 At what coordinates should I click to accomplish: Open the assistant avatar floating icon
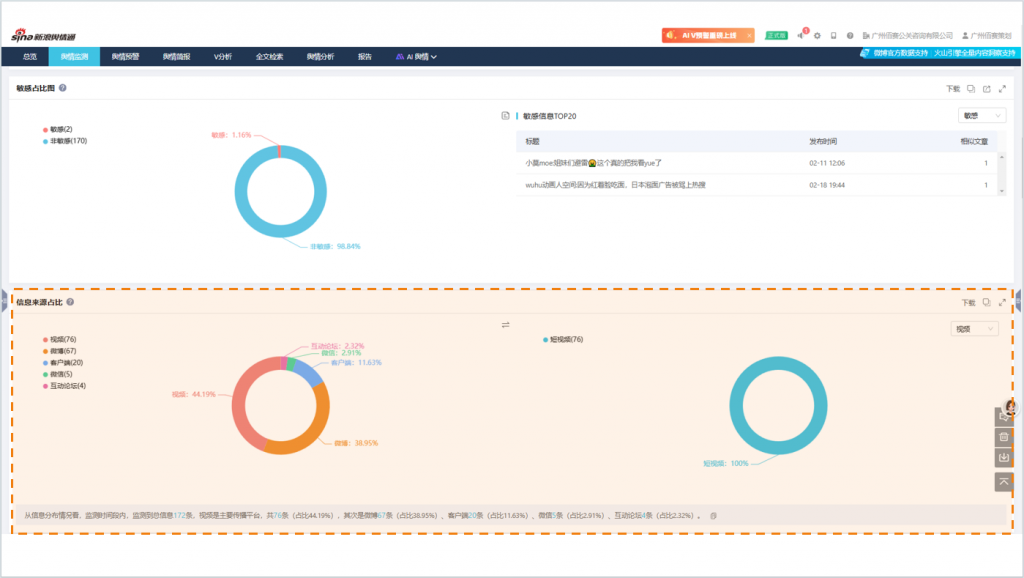click(1010, 407)
